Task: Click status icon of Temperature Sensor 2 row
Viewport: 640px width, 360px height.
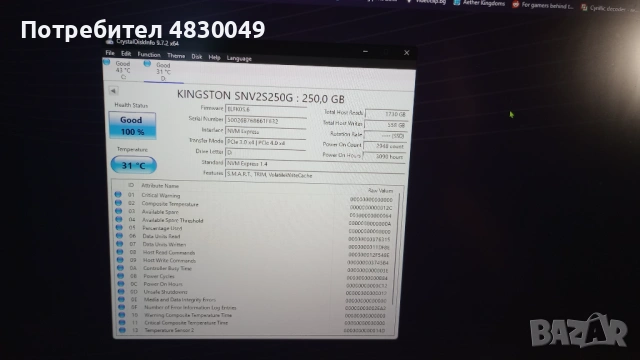Action: 122,330
